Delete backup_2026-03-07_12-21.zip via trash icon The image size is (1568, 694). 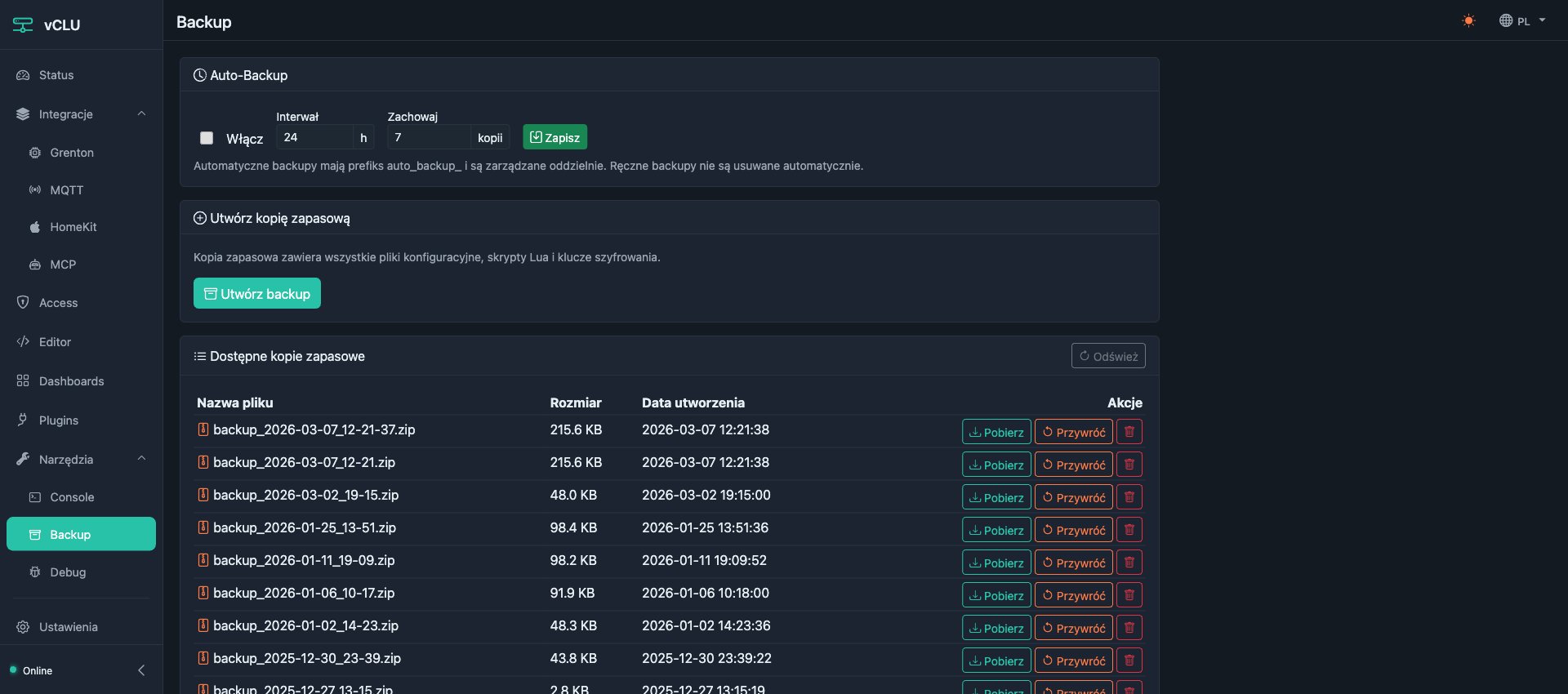(1129, 465)
